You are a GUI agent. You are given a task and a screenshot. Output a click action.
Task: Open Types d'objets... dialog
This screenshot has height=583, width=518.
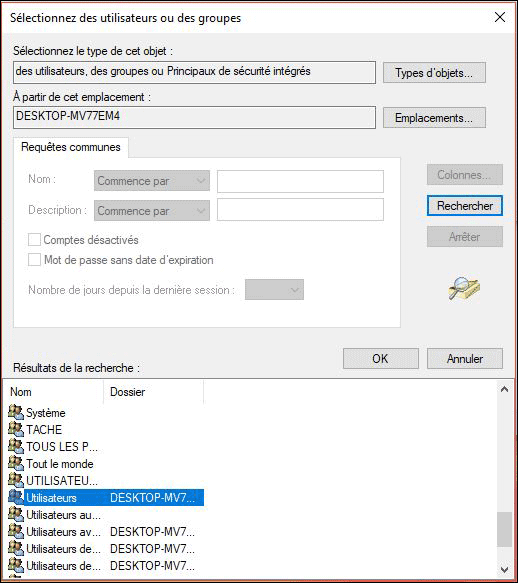pyautogui.click(x=434, y=73)
